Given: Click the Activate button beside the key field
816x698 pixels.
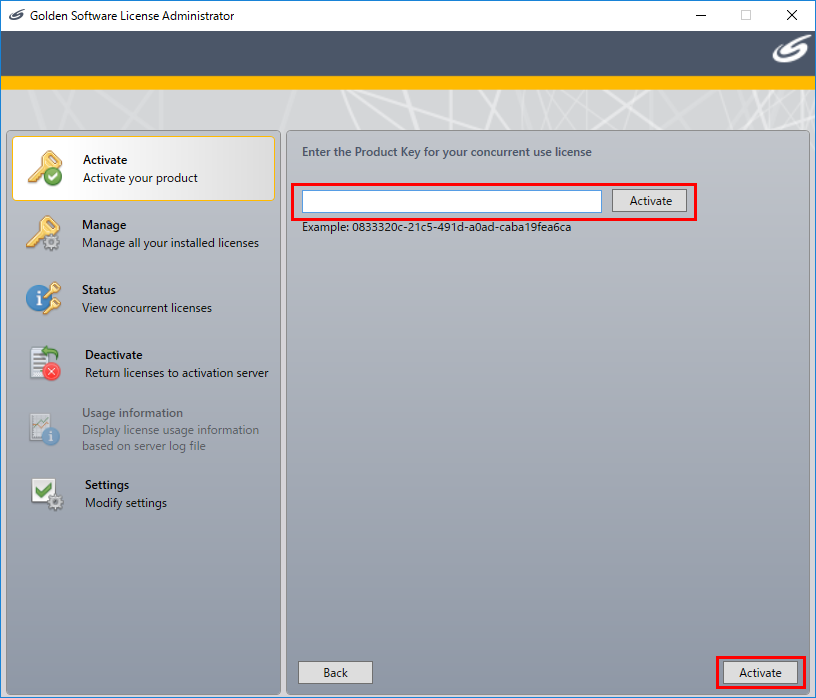Looking at the screenshot, I should click(649, 201).
